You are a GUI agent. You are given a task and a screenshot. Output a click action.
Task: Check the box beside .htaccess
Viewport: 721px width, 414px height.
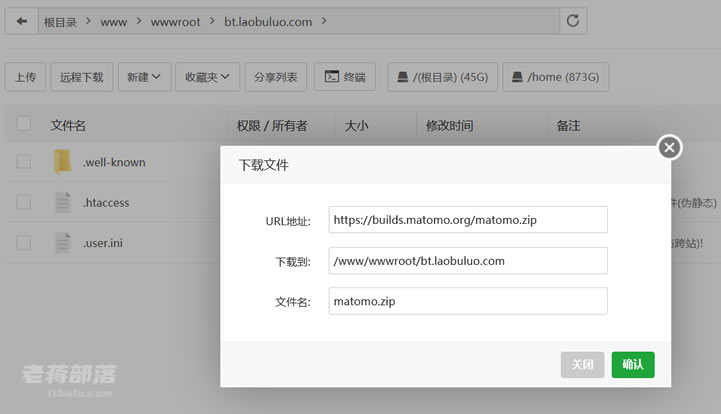[23, 202]
